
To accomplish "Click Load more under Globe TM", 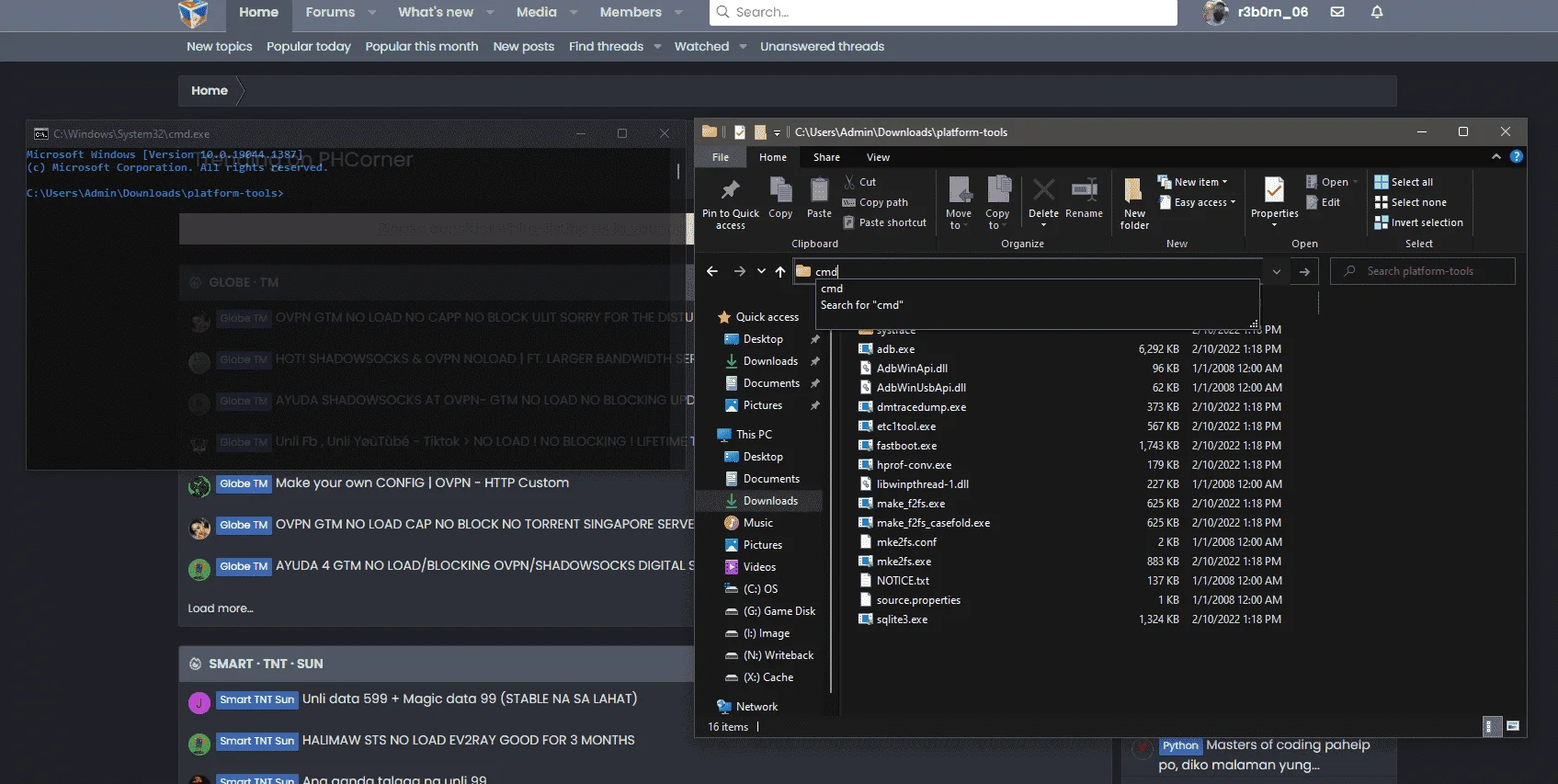I will [221, 608].
